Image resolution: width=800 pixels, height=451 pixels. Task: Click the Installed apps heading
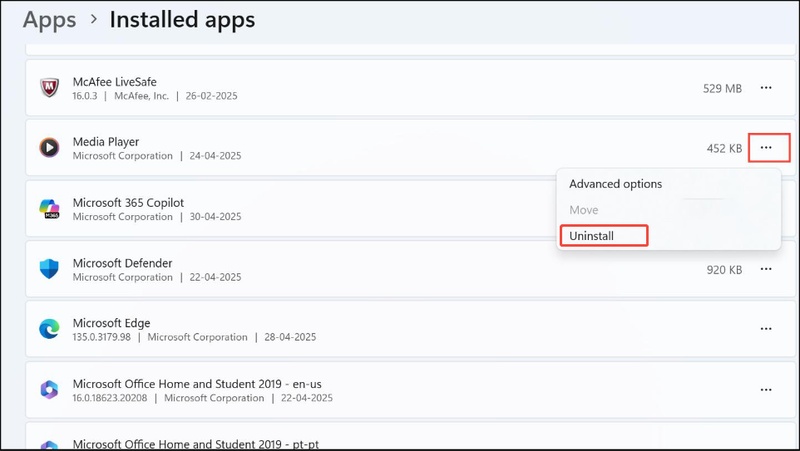182,20
